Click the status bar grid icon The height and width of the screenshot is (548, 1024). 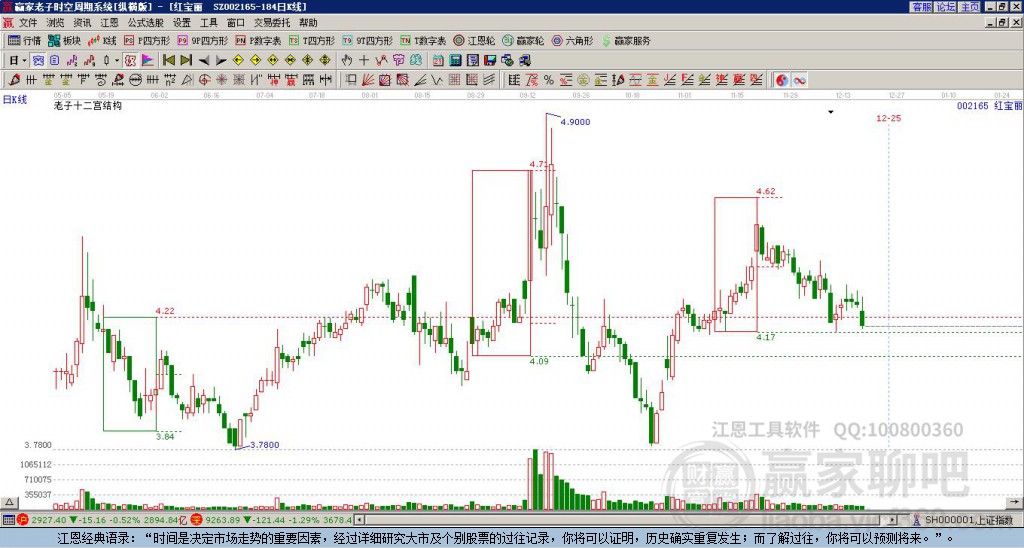pyautogui.click(x=8, y=520)
